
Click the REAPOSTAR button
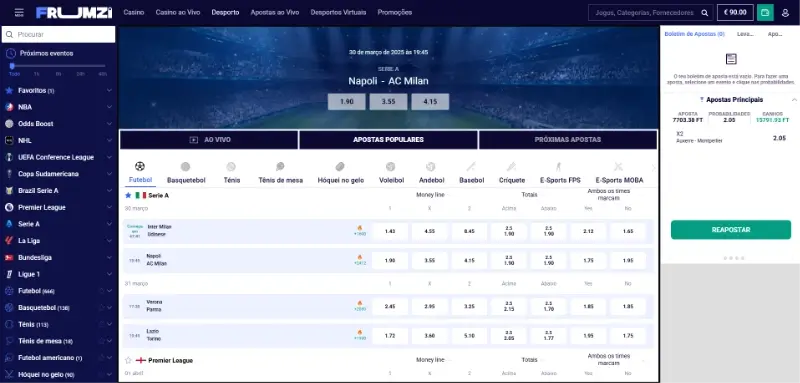click(x=731, y=230)
